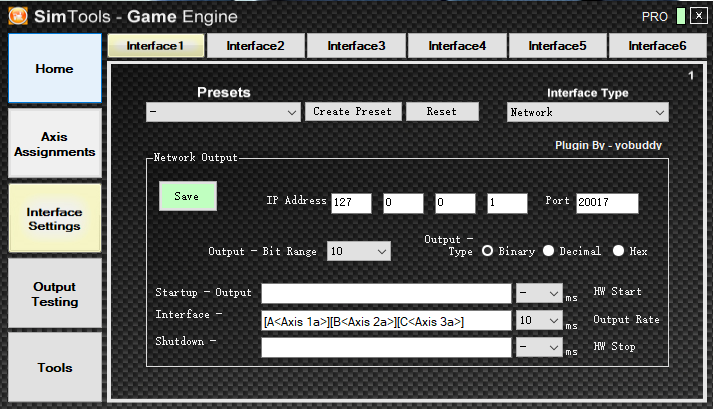This screenshot has width=713, height=409.
Task: Open the HW Start ms dropdown
Action: pos(539,293)
